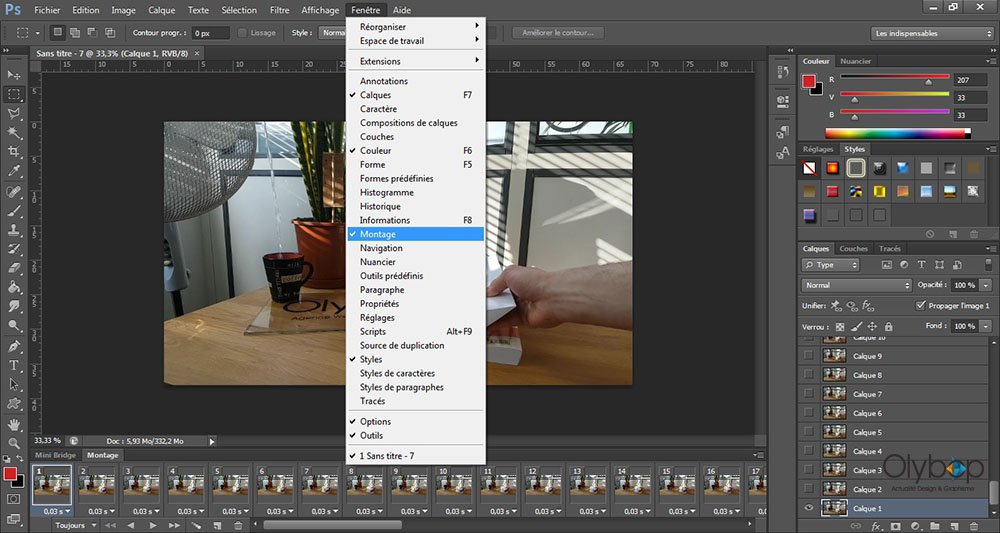1000x533 pixels.
Task: Switch to the Couches tab
Action: [x=853, y=249]
